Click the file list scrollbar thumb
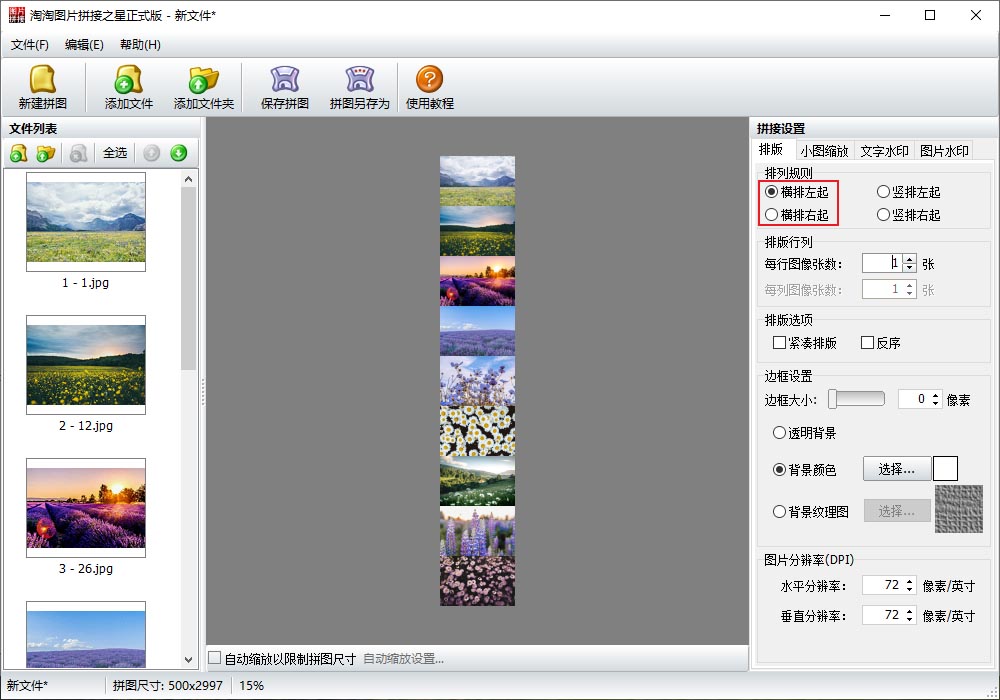Viewport: 1000px width, 700px height. point(188,279)
